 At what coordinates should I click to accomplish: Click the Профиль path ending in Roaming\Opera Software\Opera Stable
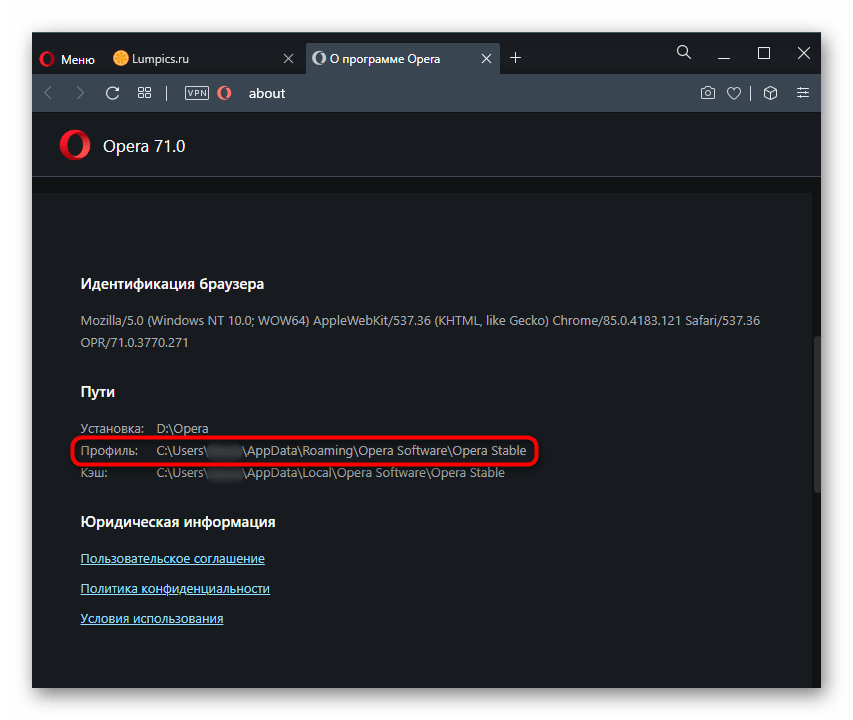click(x=341, y=451)
